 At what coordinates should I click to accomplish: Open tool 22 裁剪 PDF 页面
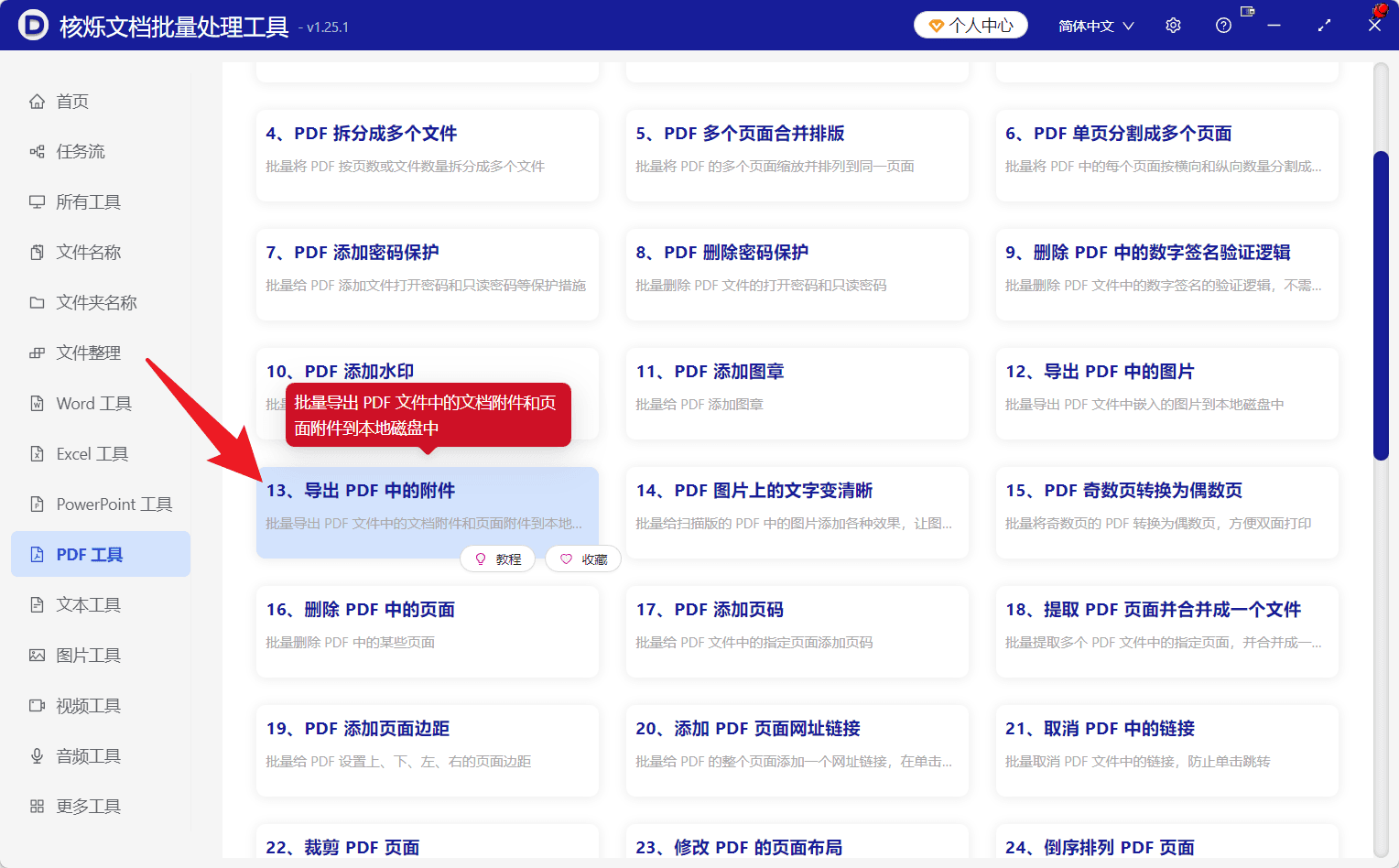[x=428, y=842]
